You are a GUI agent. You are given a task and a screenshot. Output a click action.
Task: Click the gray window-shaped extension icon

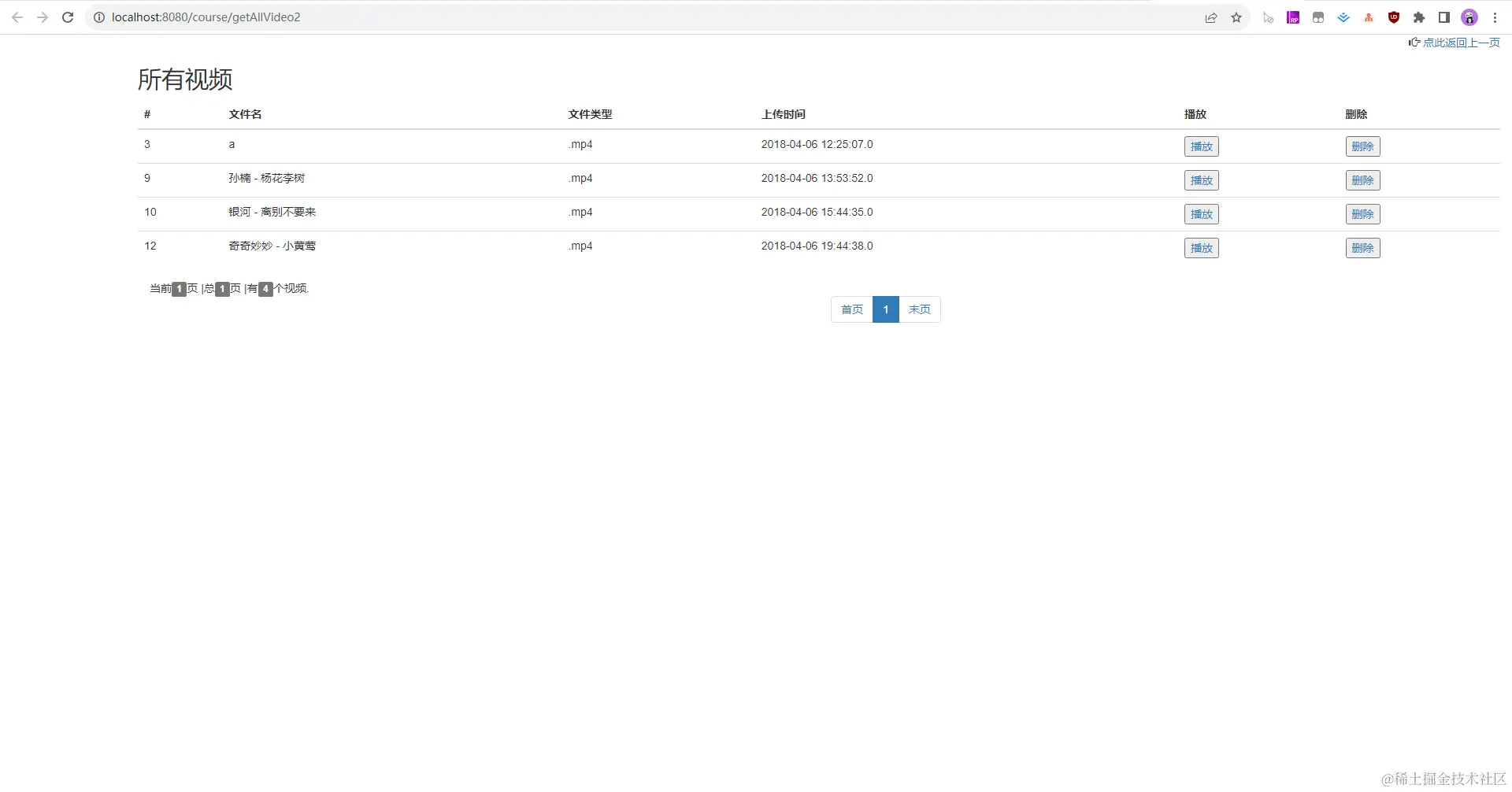pos(1318,17)
